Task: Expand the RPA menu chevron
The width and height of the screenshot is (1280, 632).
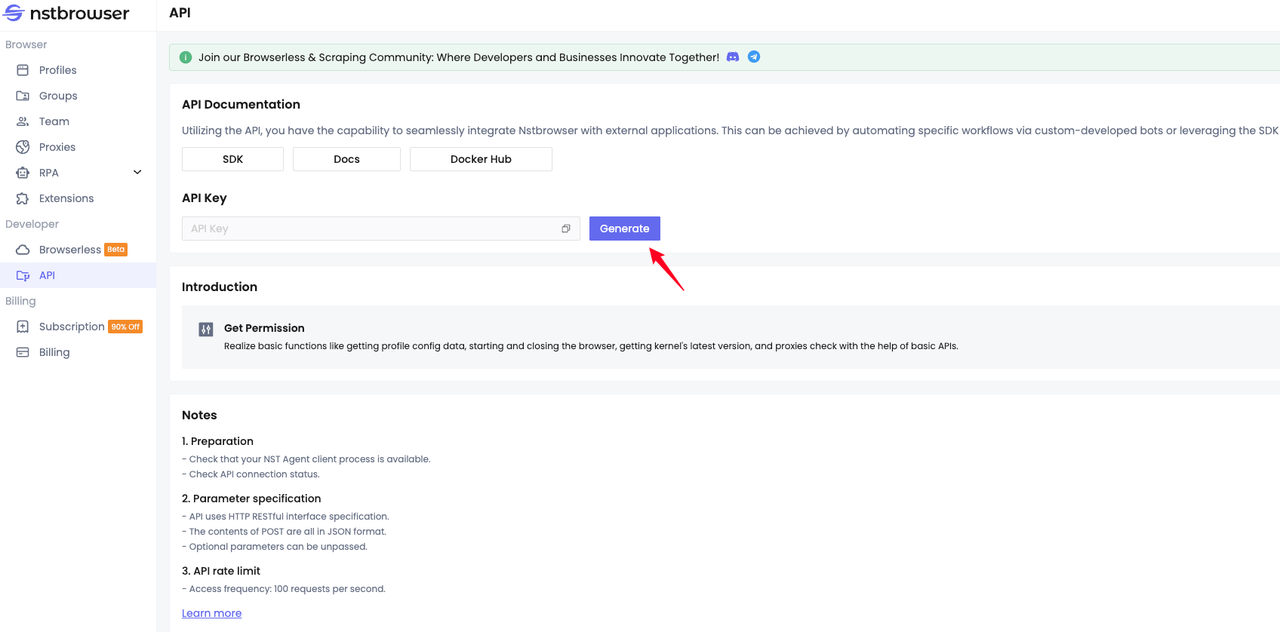Action: coord(137,173)
